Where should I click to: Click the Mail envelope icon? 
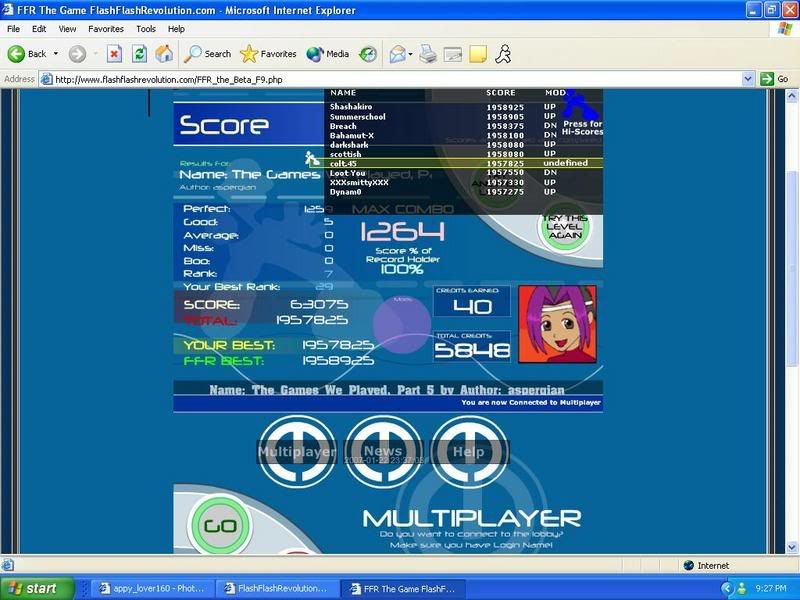397,54
